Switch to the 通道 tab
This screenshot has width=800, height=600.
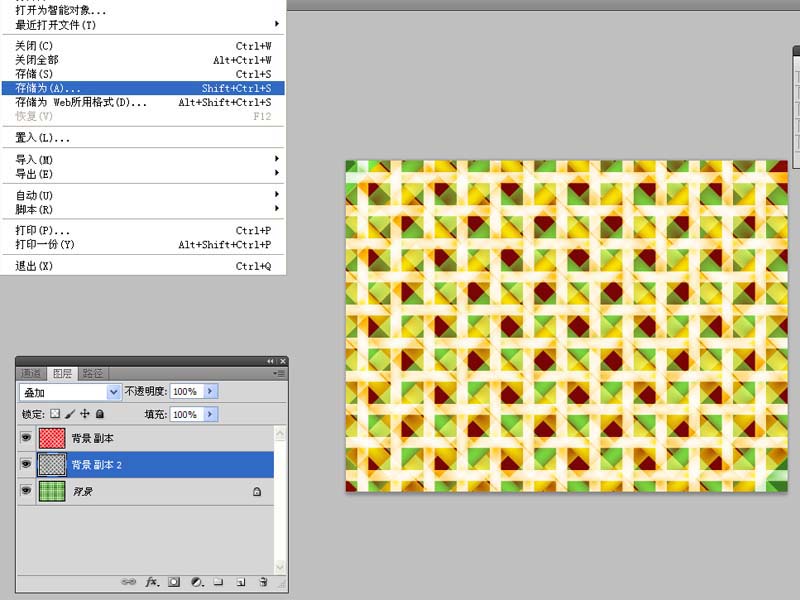coord(31,373)
